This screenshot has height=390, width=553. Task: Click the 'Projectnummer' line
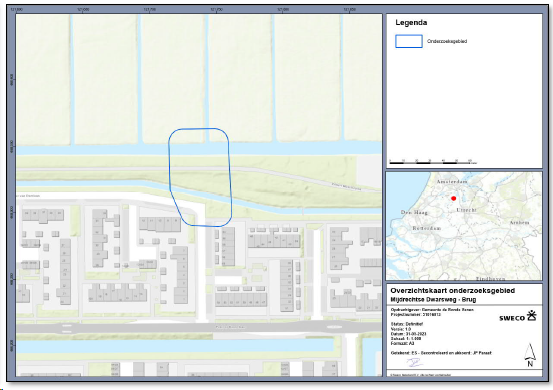tap(415, 314)
